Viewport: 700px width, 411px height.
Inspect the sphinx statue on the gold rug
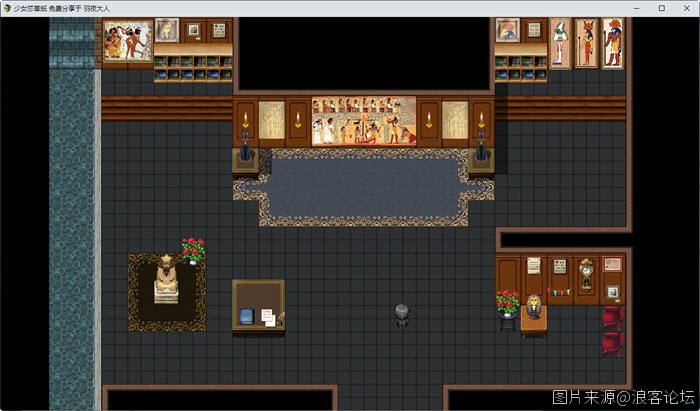(x=167, y=279)
